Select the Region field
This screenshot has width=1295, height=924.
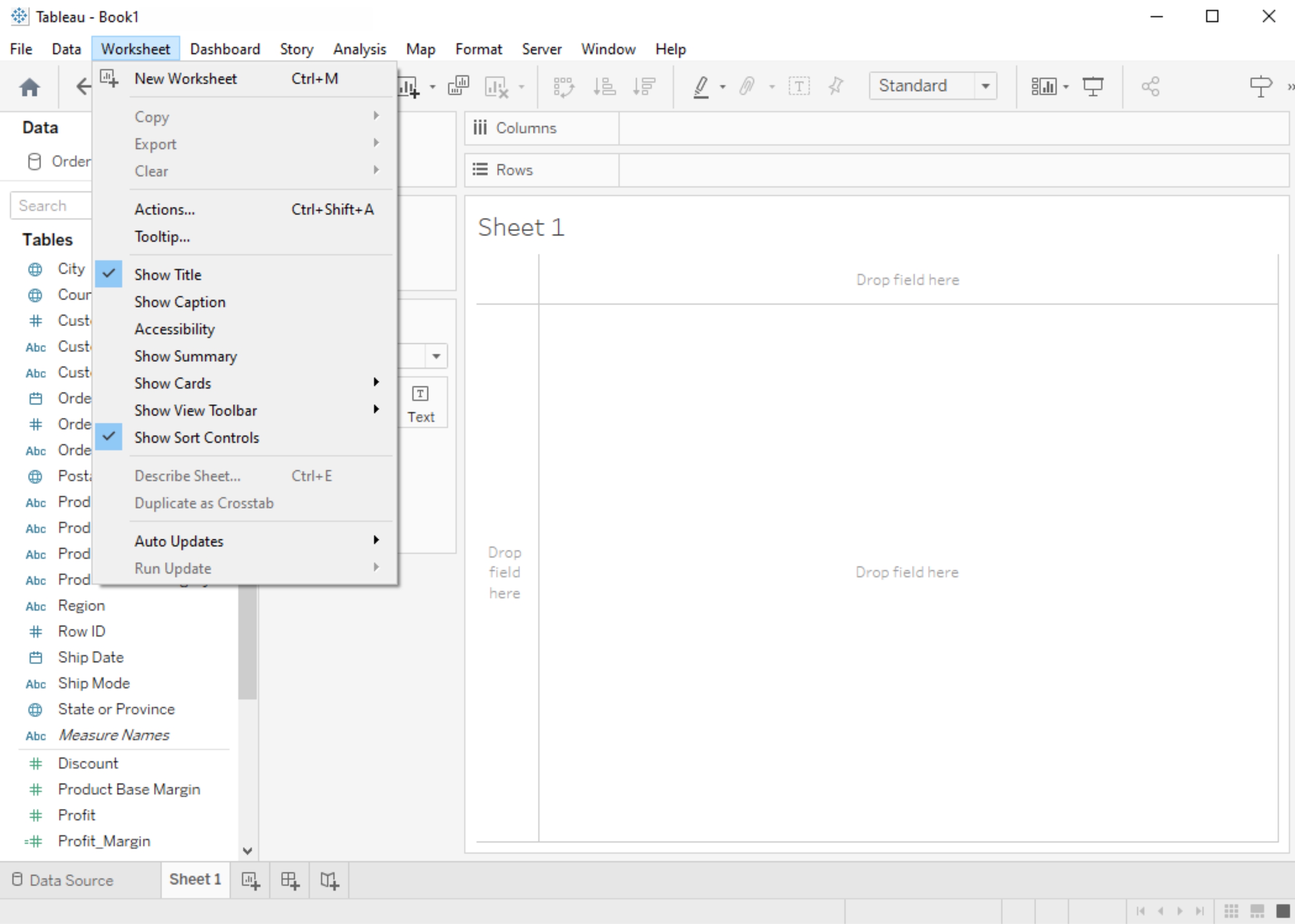(81, 606)
